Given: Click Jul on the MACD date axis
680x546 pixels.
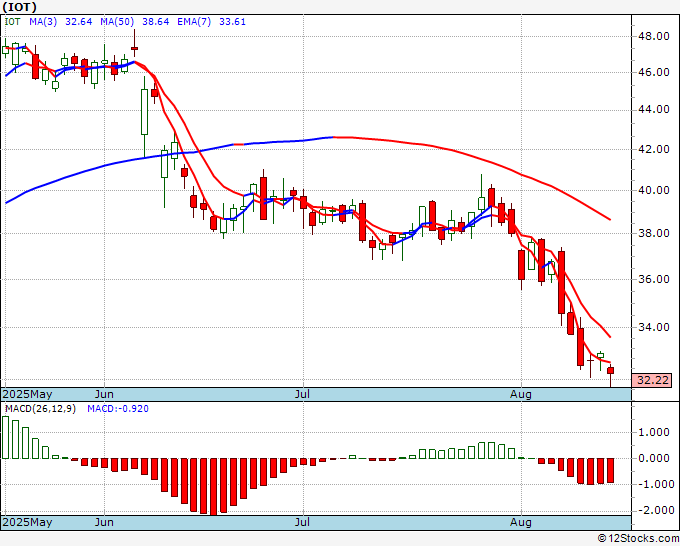Looking at the screenshot, I should click(x=302, y=522).
